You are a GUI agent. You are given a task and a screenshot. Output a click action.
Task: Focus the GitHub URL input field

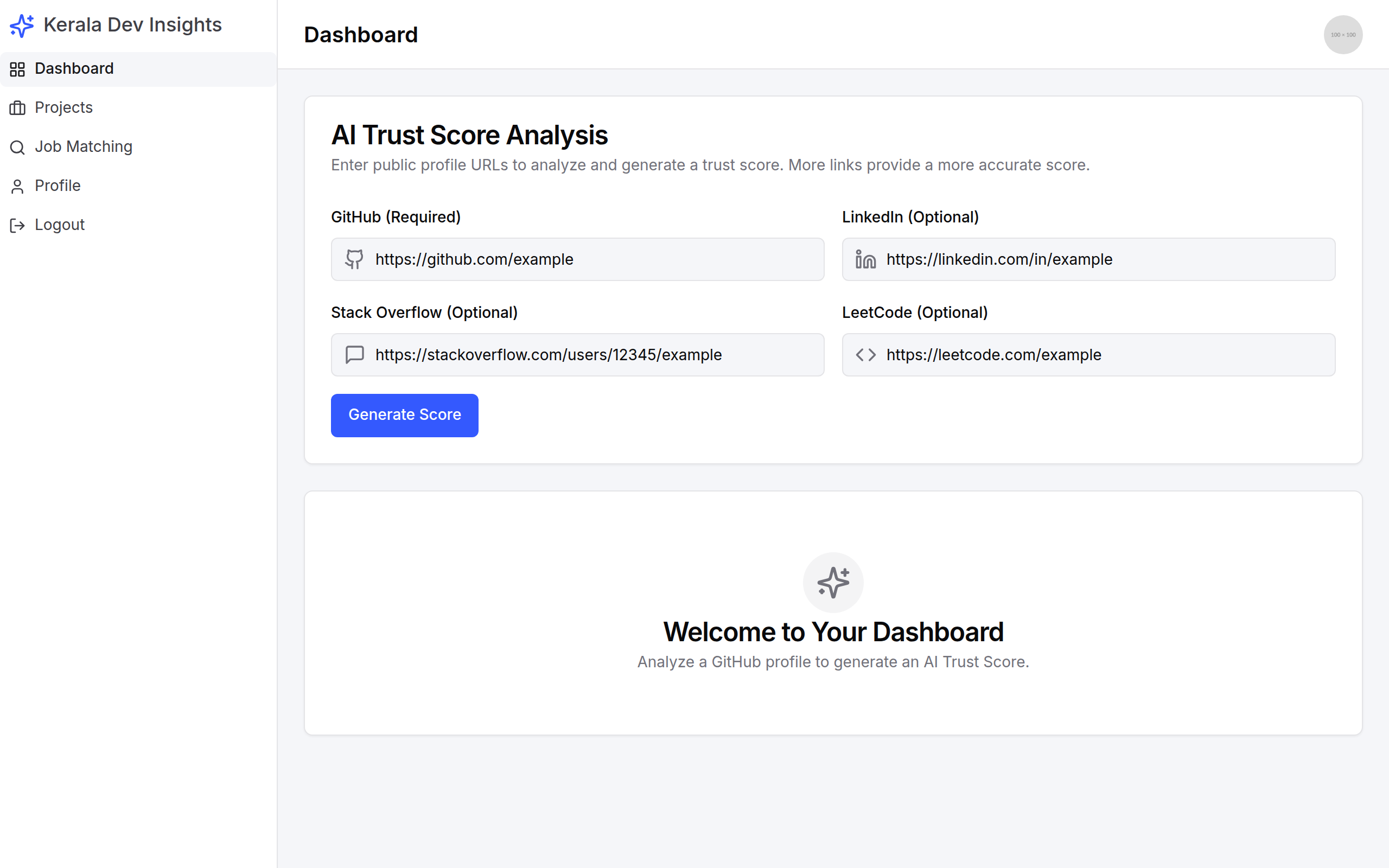(x=577, y=259)
